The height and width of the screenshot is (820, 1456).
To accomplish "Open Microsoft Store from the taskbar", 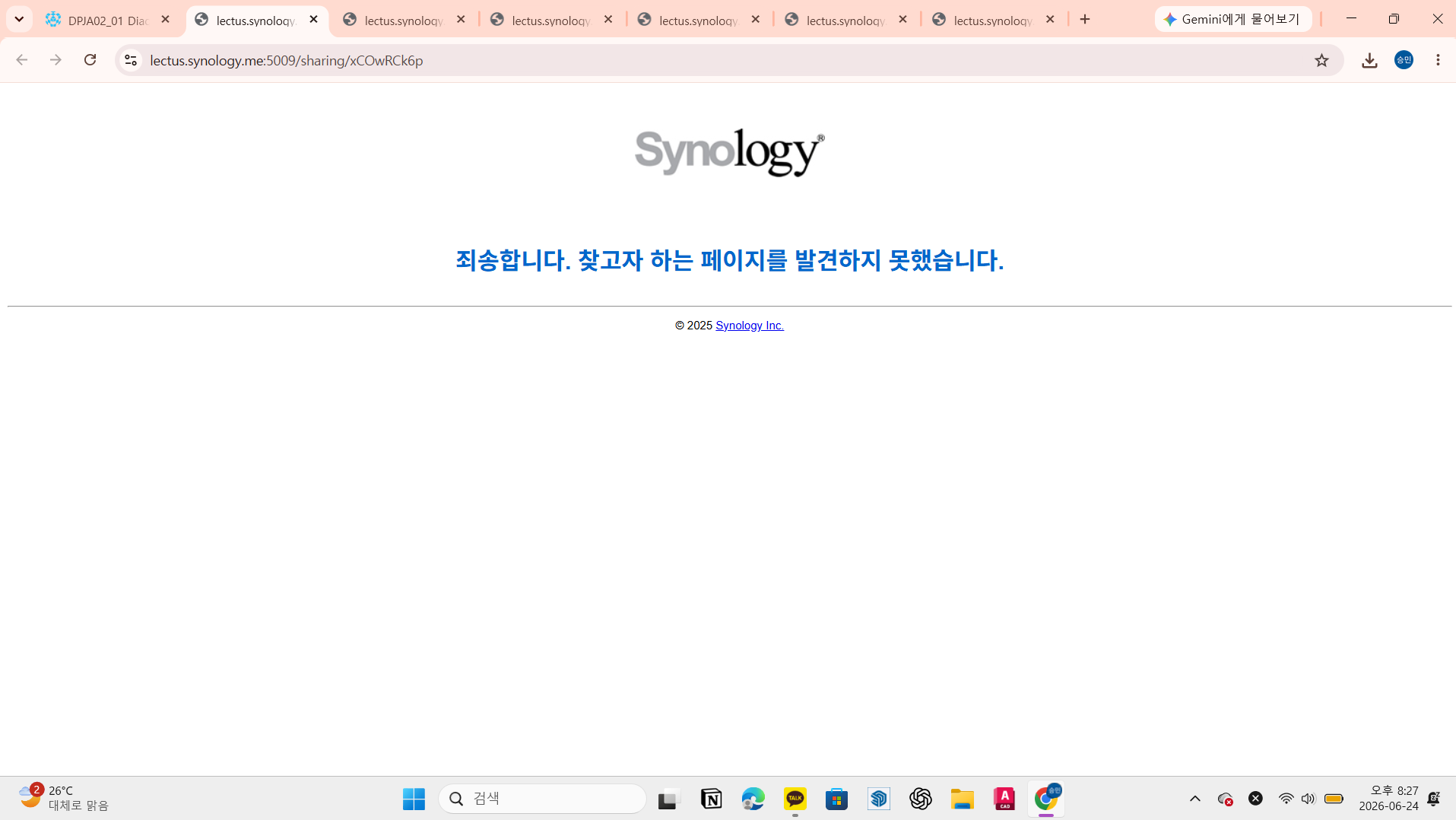I will point(836,799).
